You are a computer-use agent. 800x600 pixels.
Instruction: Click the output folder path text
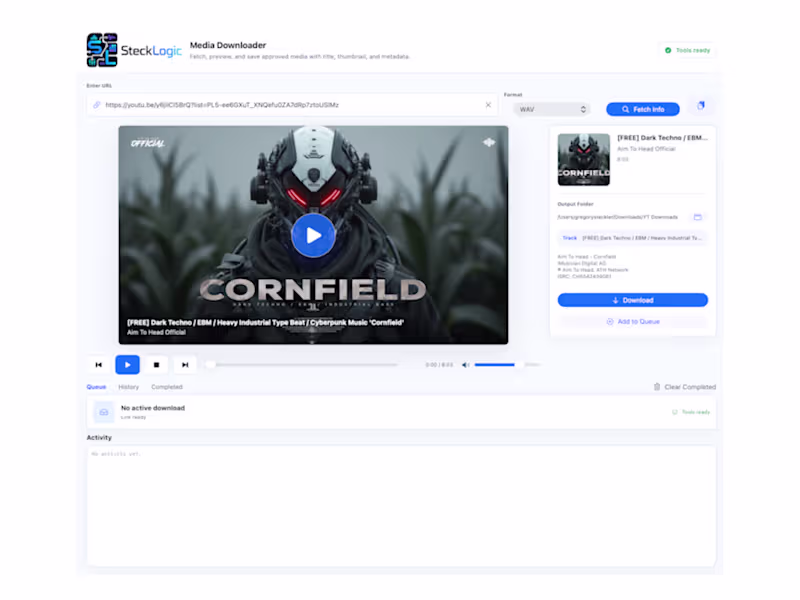pos(617,217)
